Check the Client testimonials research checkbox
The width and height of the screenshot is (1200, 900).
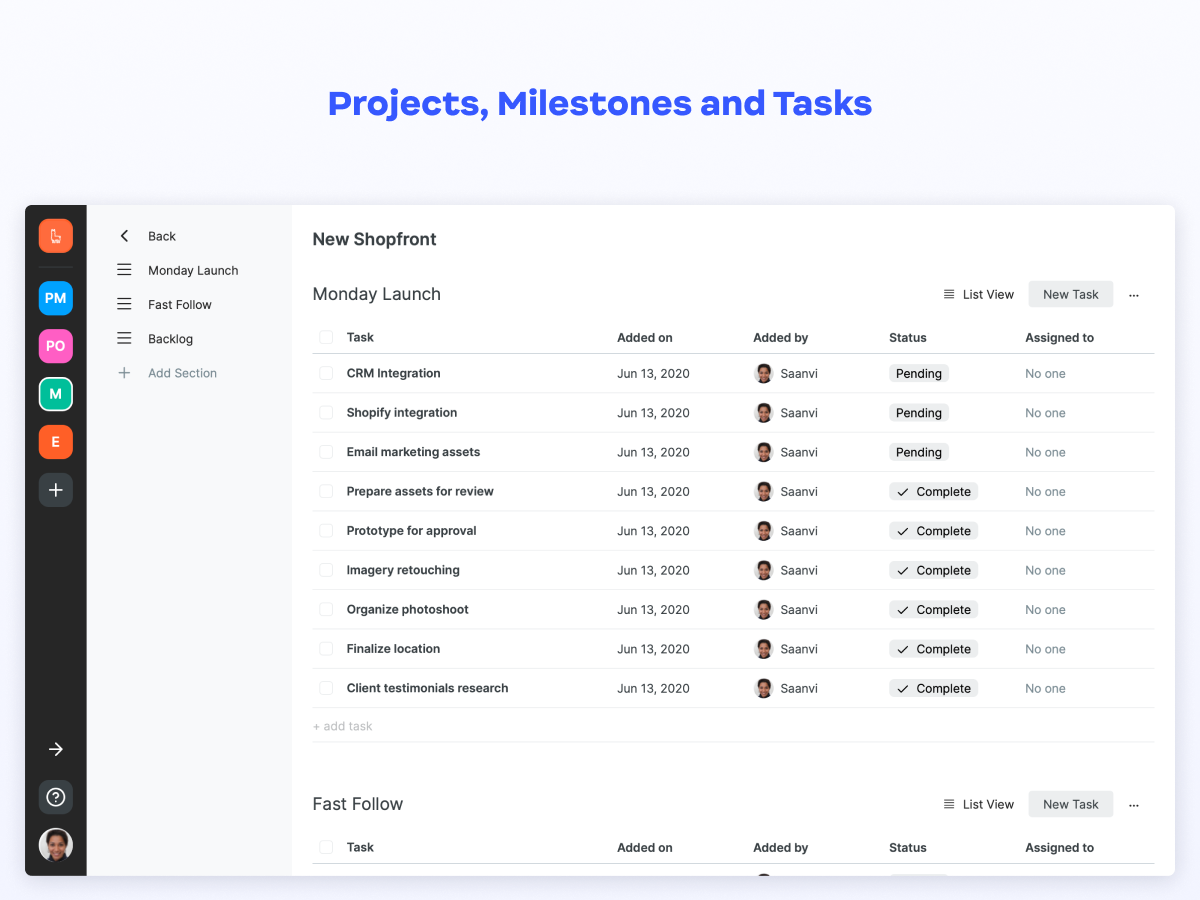point(326,688)
